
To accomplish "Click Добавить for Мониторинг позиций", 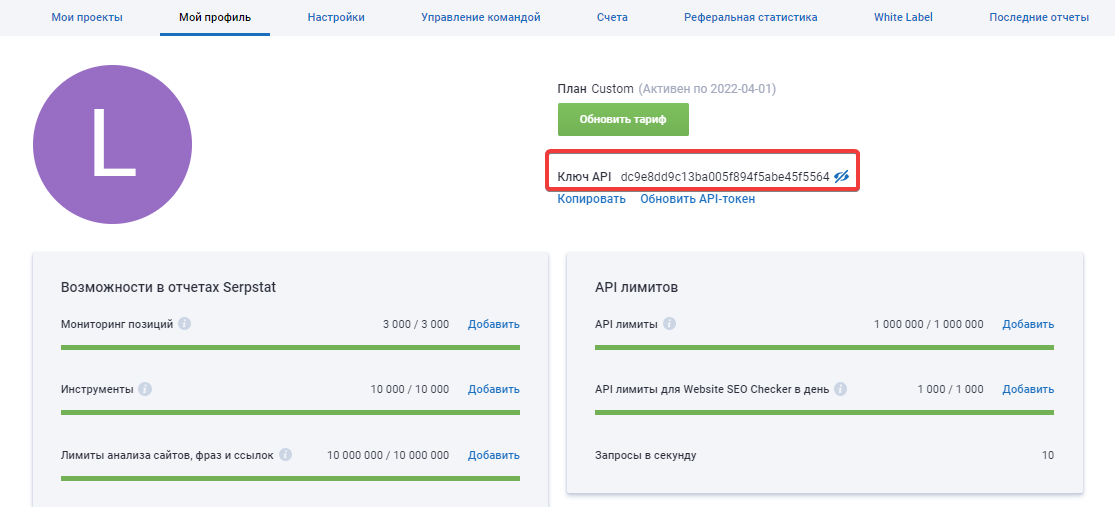I will tap(494, 324).
